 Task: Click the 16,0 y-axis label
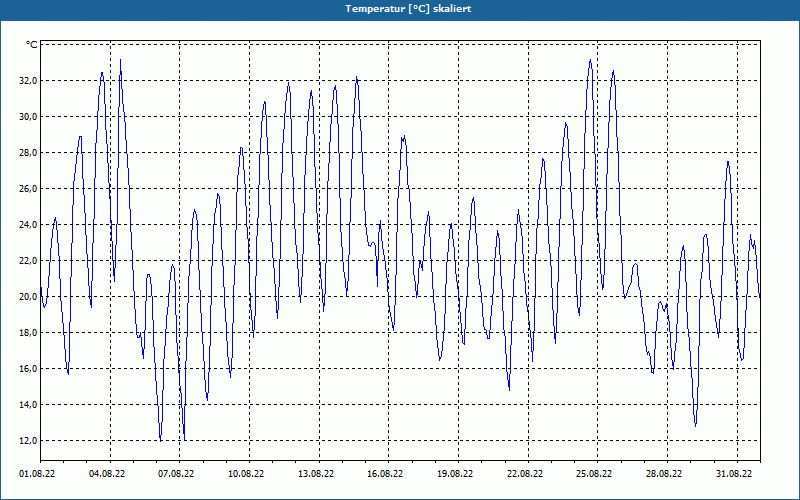28,368
